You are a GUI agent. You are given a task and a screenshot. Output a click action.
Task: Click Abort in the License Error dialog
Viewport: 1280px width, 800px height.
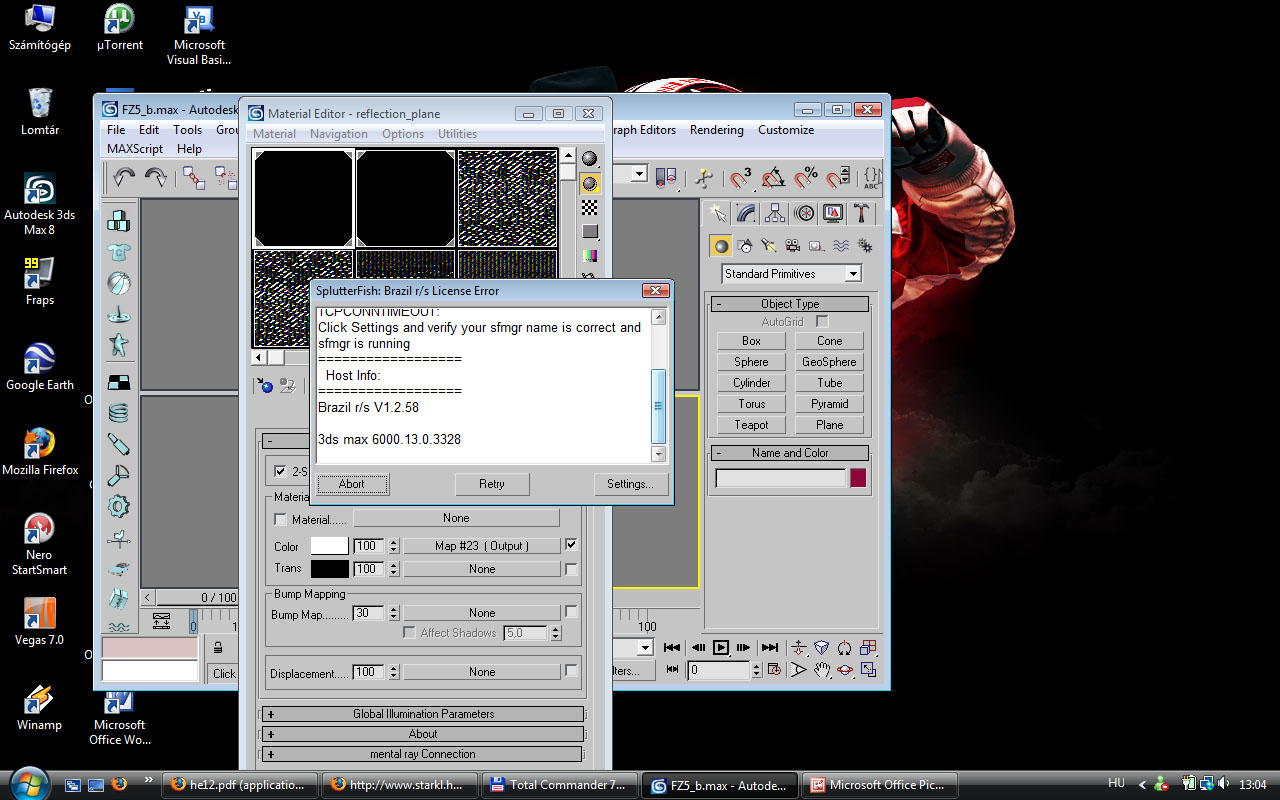(x=352, y=484)
